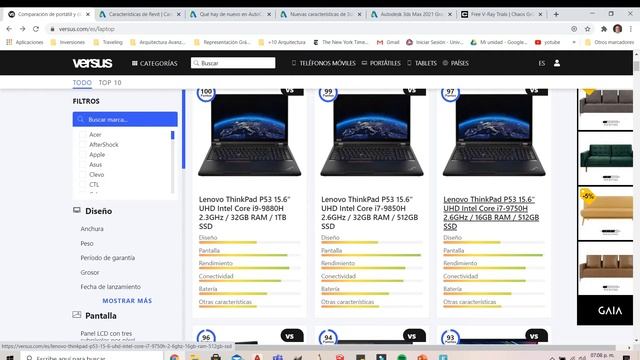
Task: Go back in browser history
Action: pyautogui.click(x=9, y=29)
